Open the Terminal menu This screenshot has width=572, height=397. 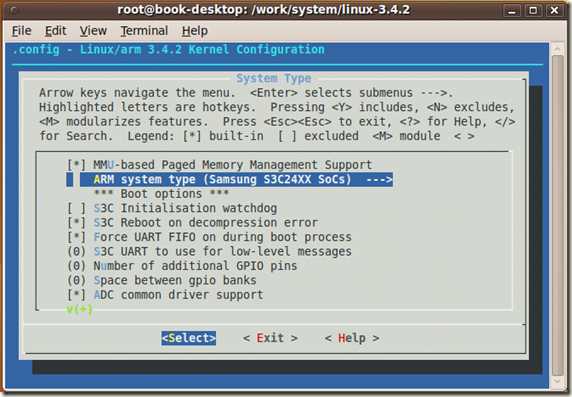144,31
